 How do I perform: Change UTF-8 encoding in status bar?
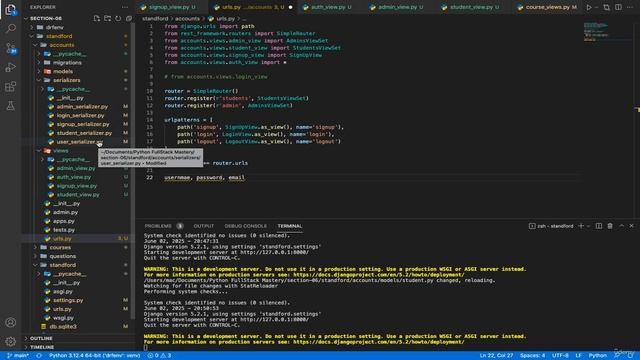[x=560, y=356]
